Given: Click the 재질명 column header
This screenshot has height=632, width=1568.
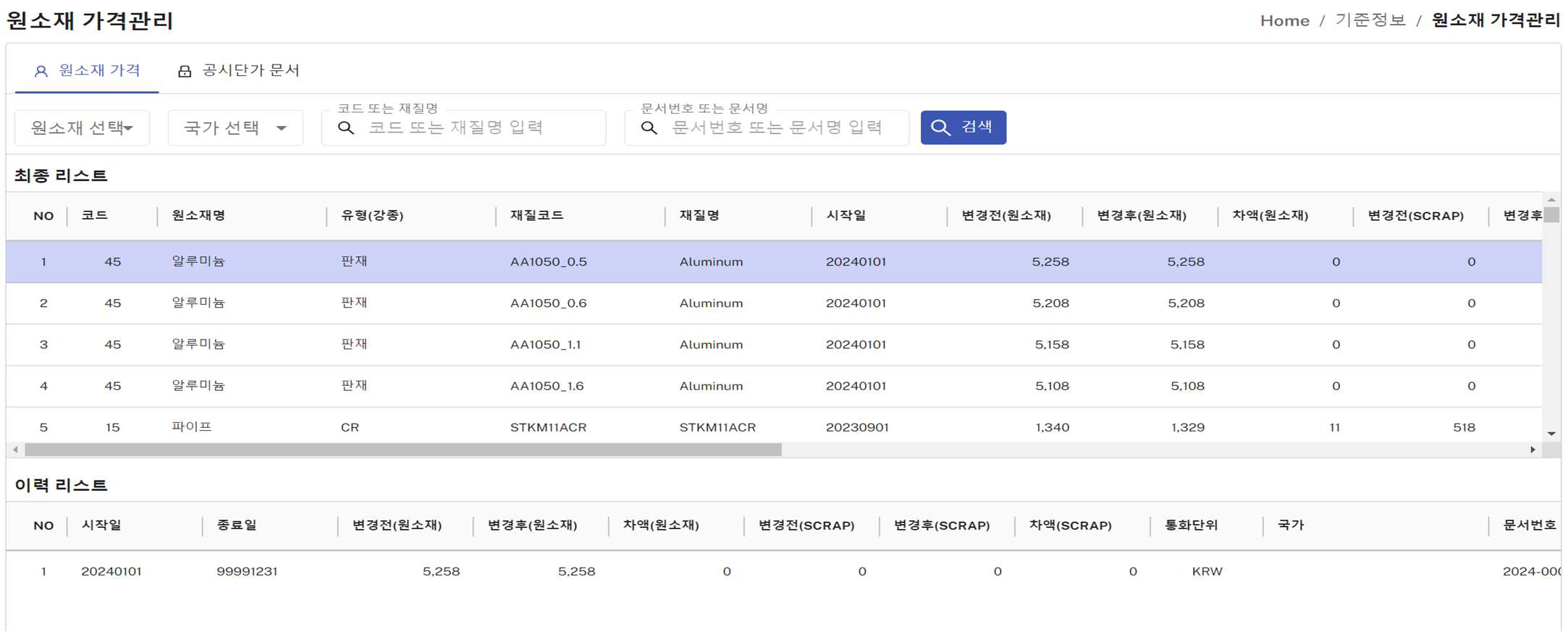Looking at the screenshot, I should 699,216.
